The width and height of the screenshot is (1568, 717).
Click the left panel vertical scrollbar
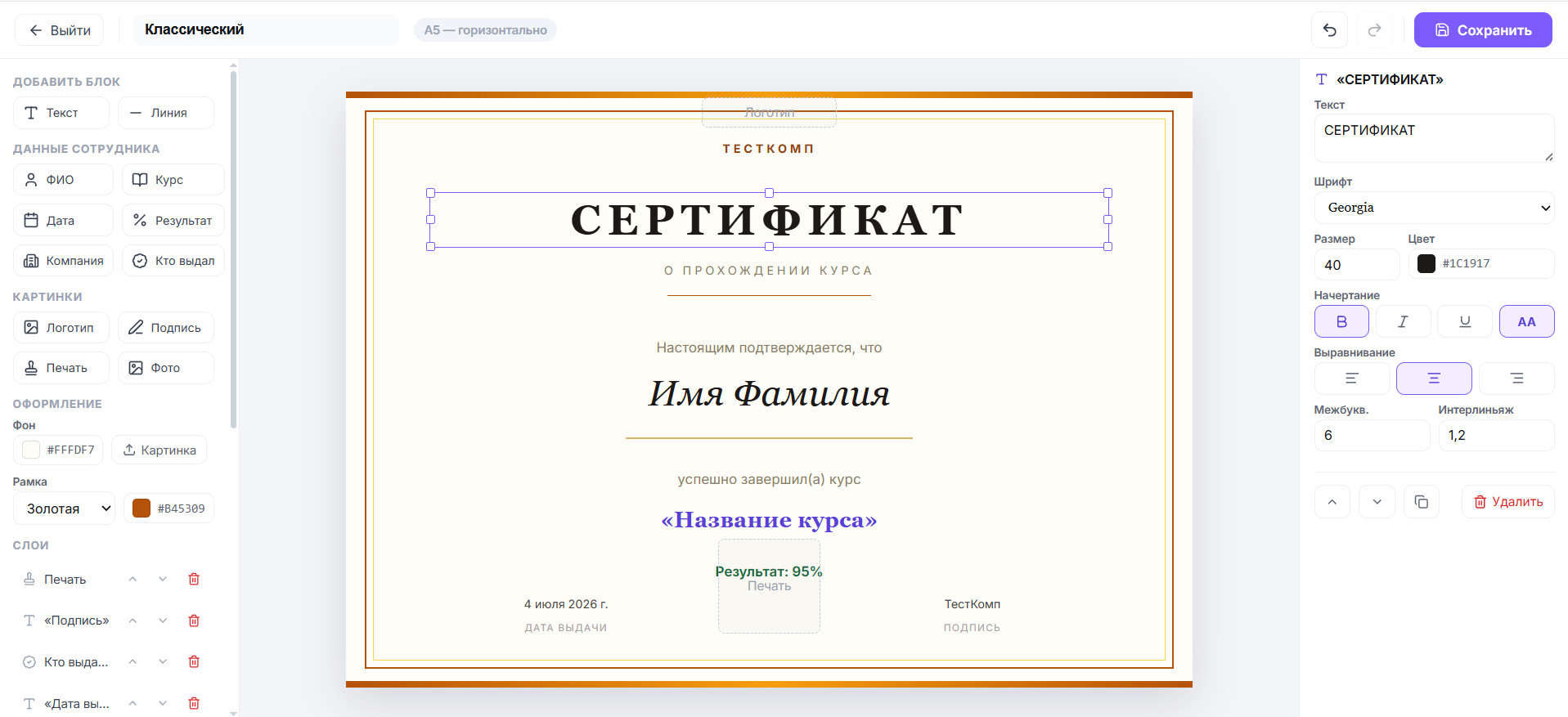click(x=234, y=249)
